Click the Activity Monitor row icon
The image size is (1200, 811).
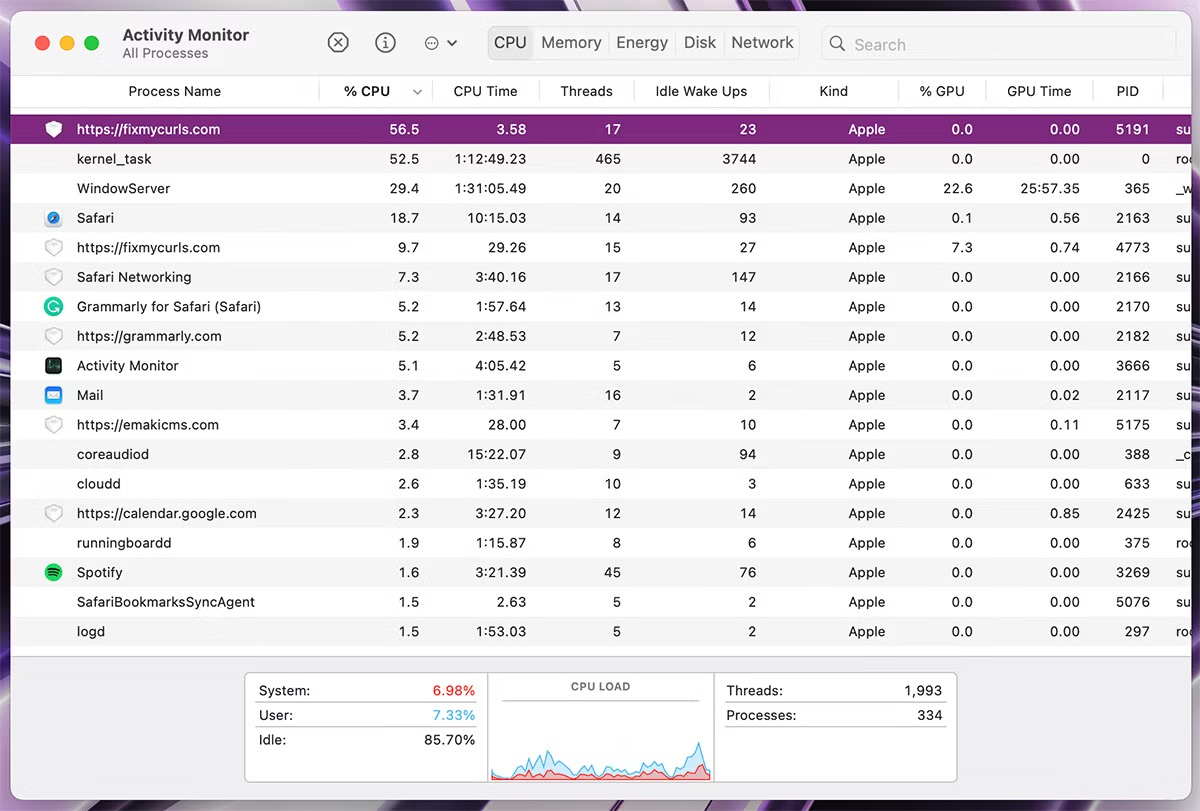[x=54, y=366]
